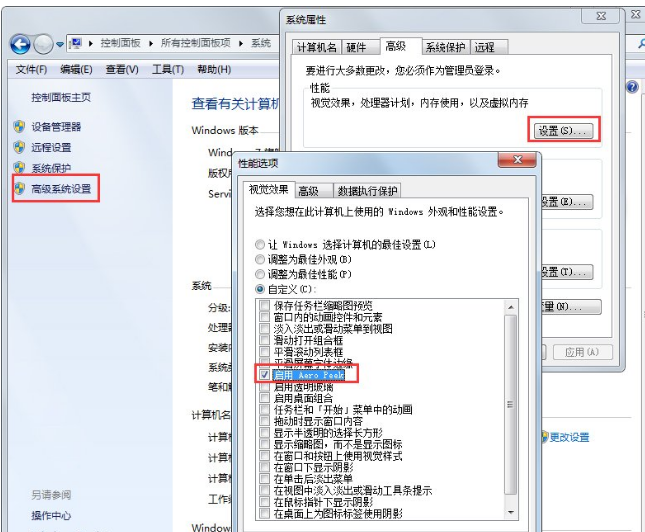Select 让 Windows 选择计算机的最佳设置 radio
This screenshot has height=532, width=645.
260,245
